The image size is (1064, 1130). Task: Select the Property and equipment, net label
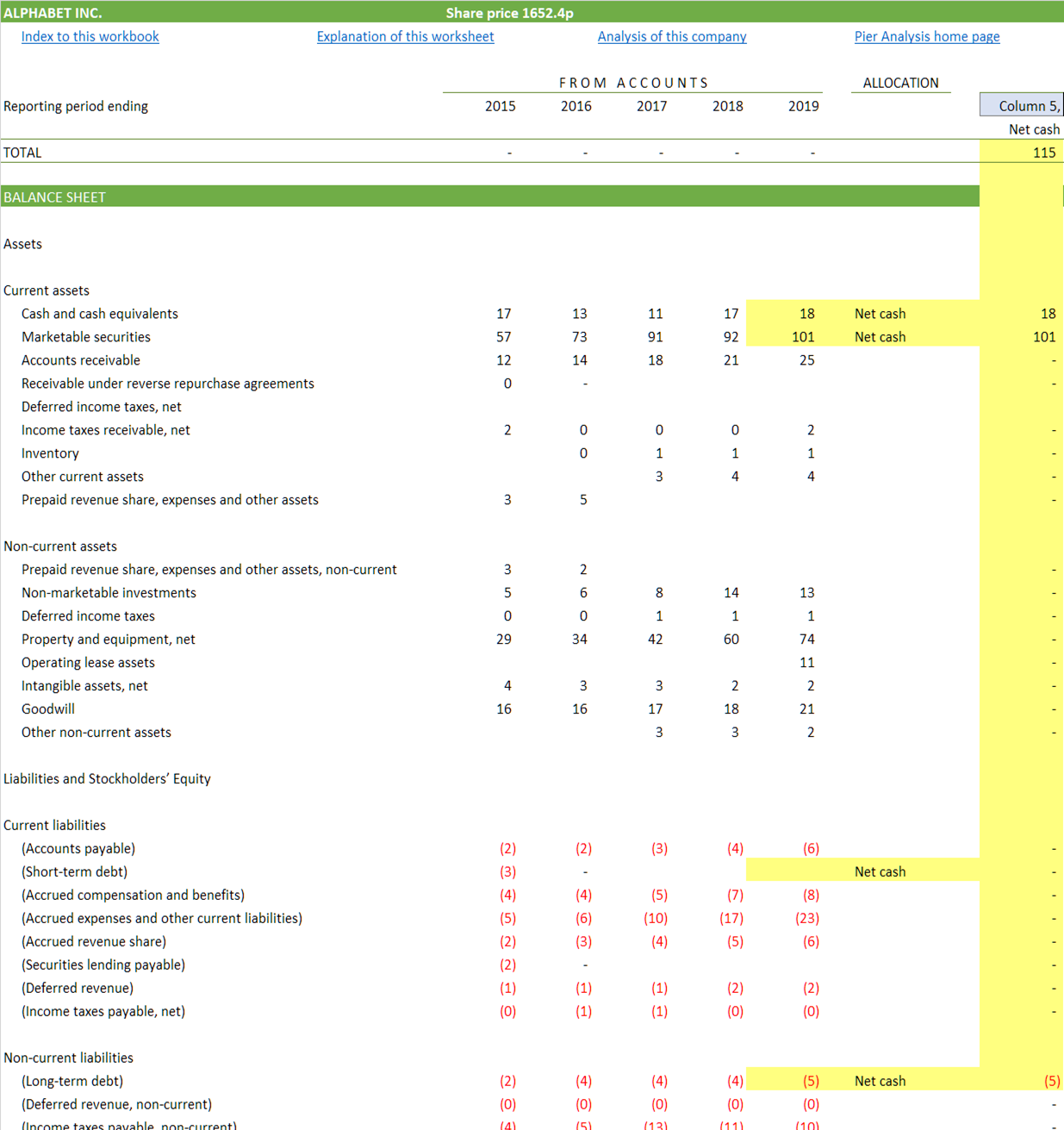109,640
